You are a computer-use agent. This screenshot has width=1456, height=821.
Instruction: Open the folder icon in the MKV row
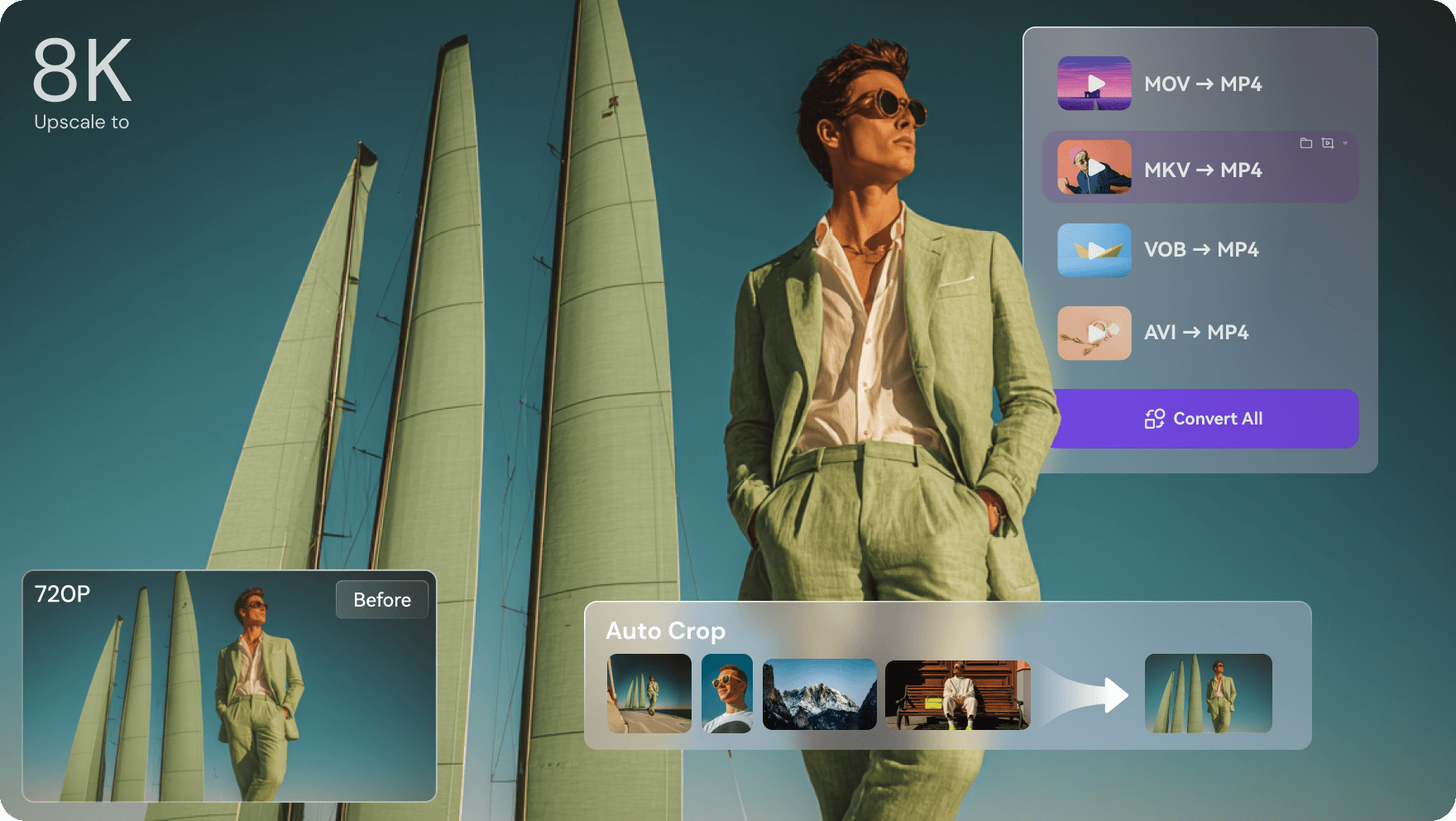click(1306, 143)
